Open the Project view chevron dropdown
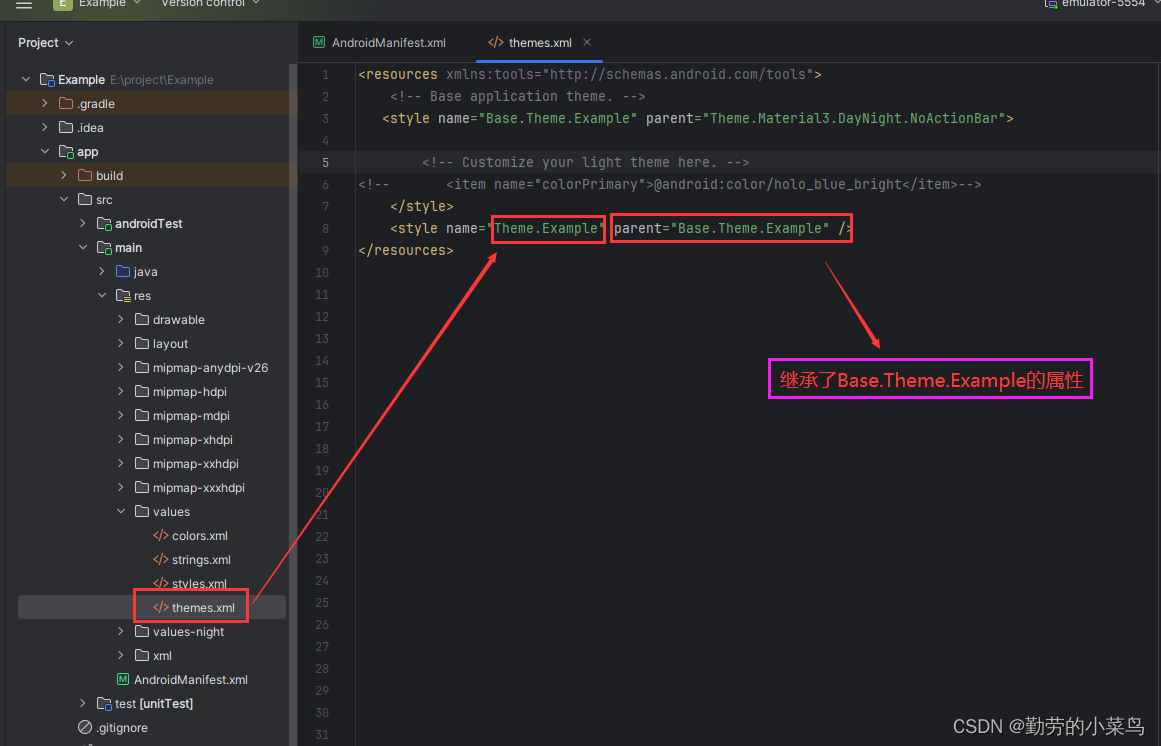The image size is (1161, 746). pyautogui.click(x=68, y=42)
